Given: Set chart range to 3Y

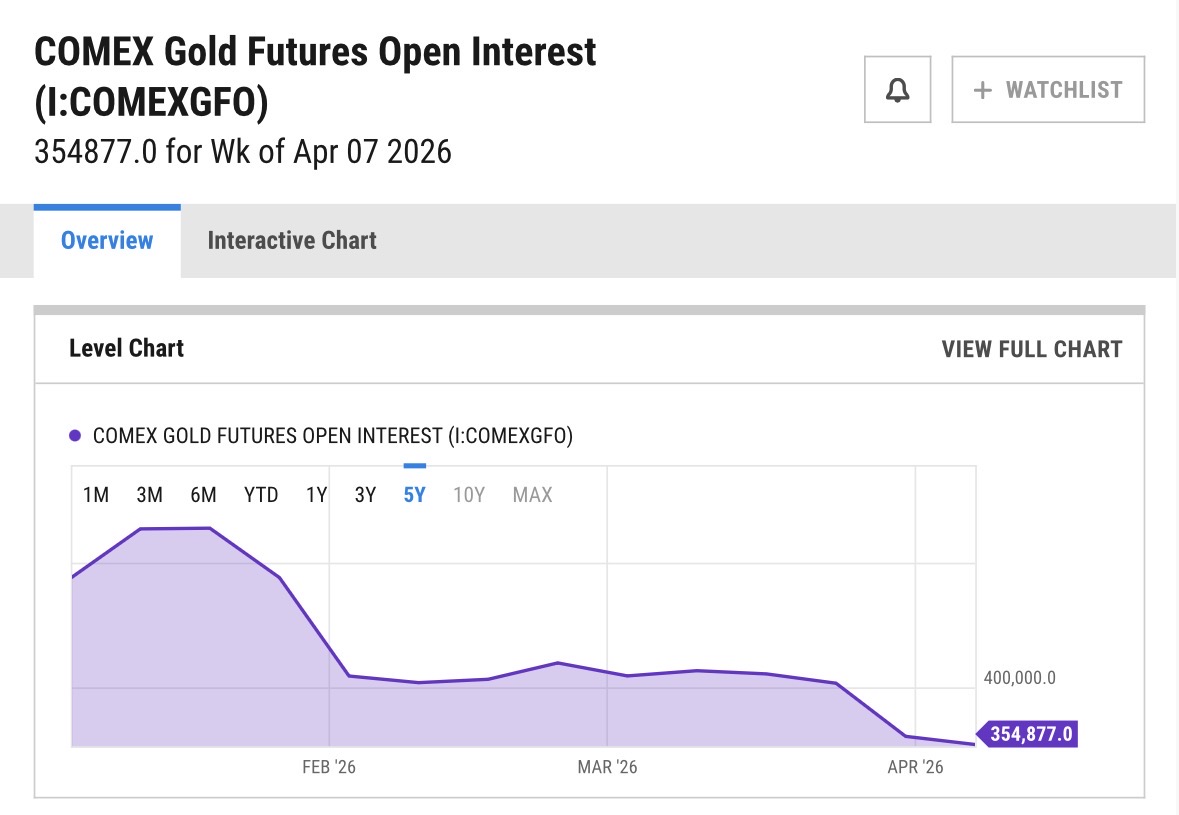Looking at the screenshot, I should 365,495.
